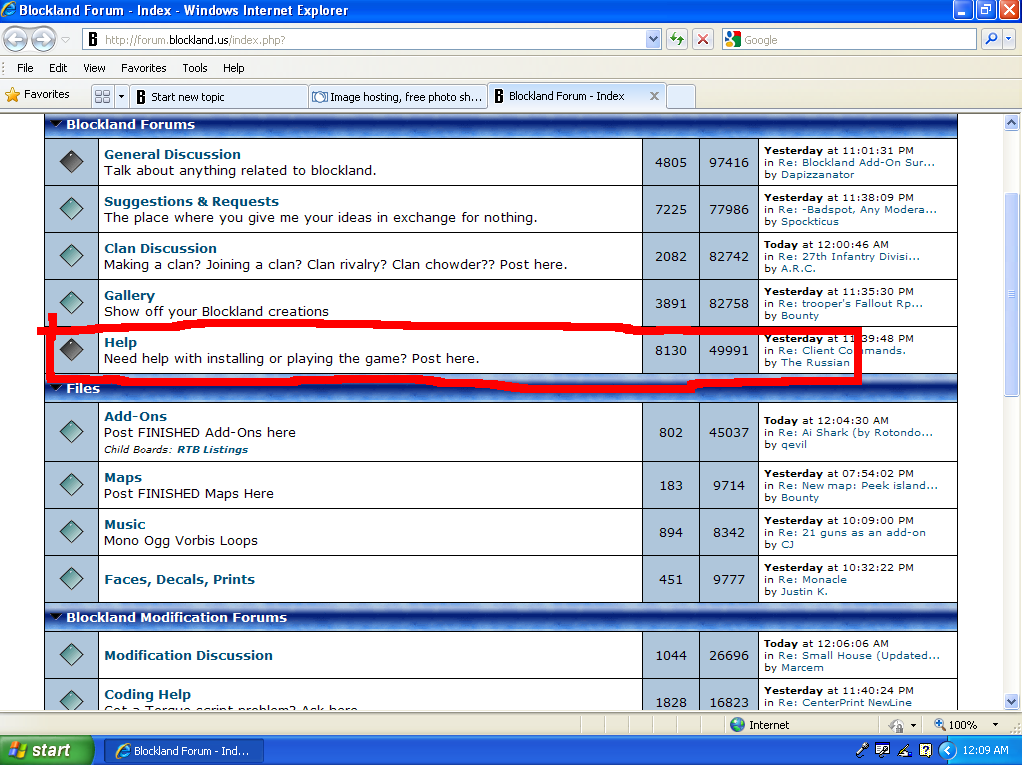The image size is (1024, 768).
Task: Open a new blank tab
Action: 680,97
